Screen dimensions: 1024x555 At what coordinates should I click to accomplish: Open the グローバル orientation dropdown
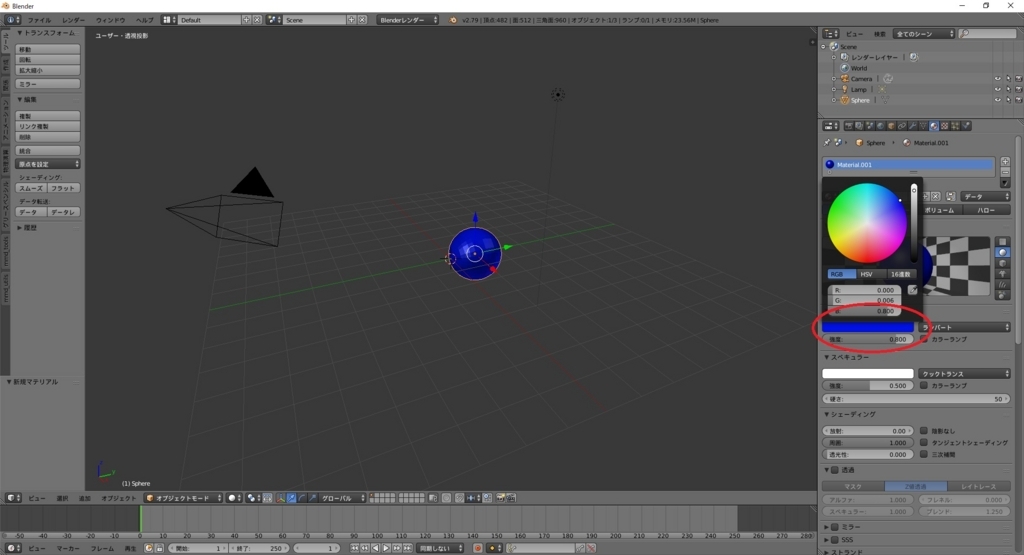click(x=342, y=498)
